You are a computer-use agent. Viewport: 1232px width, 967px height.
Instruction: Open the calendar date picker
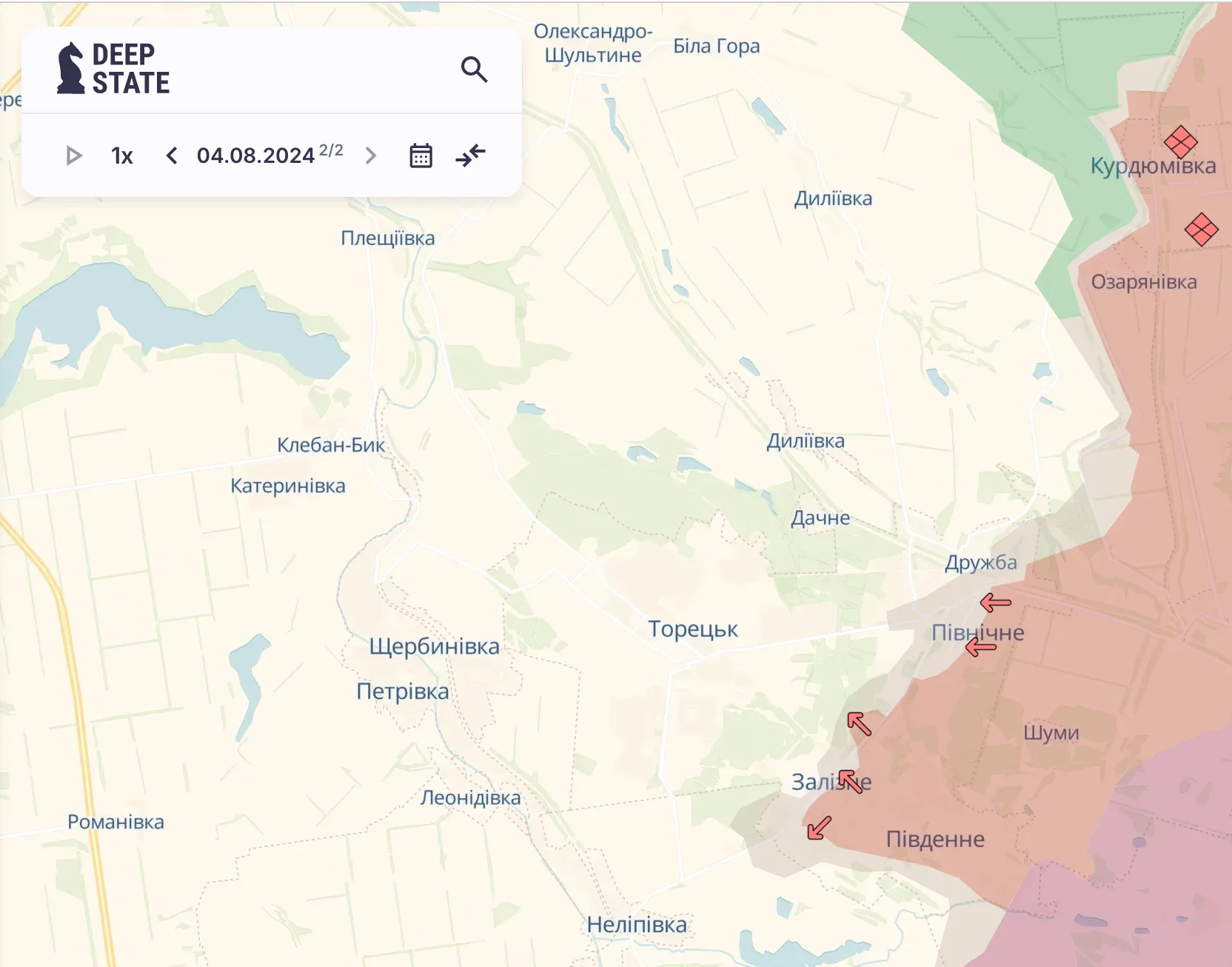coord(421,155)
